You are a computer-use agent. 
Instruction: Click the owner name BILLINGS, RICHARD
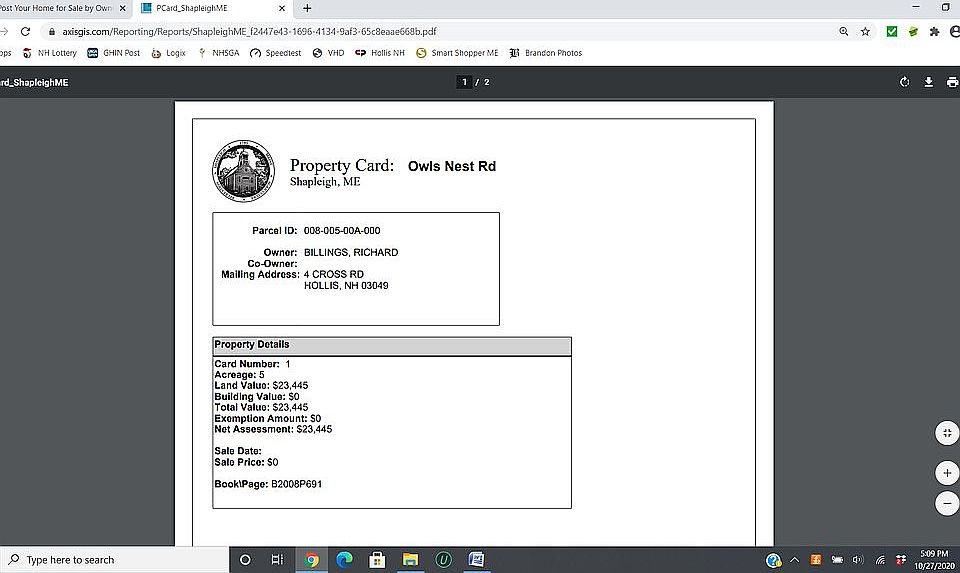(351, 252)
